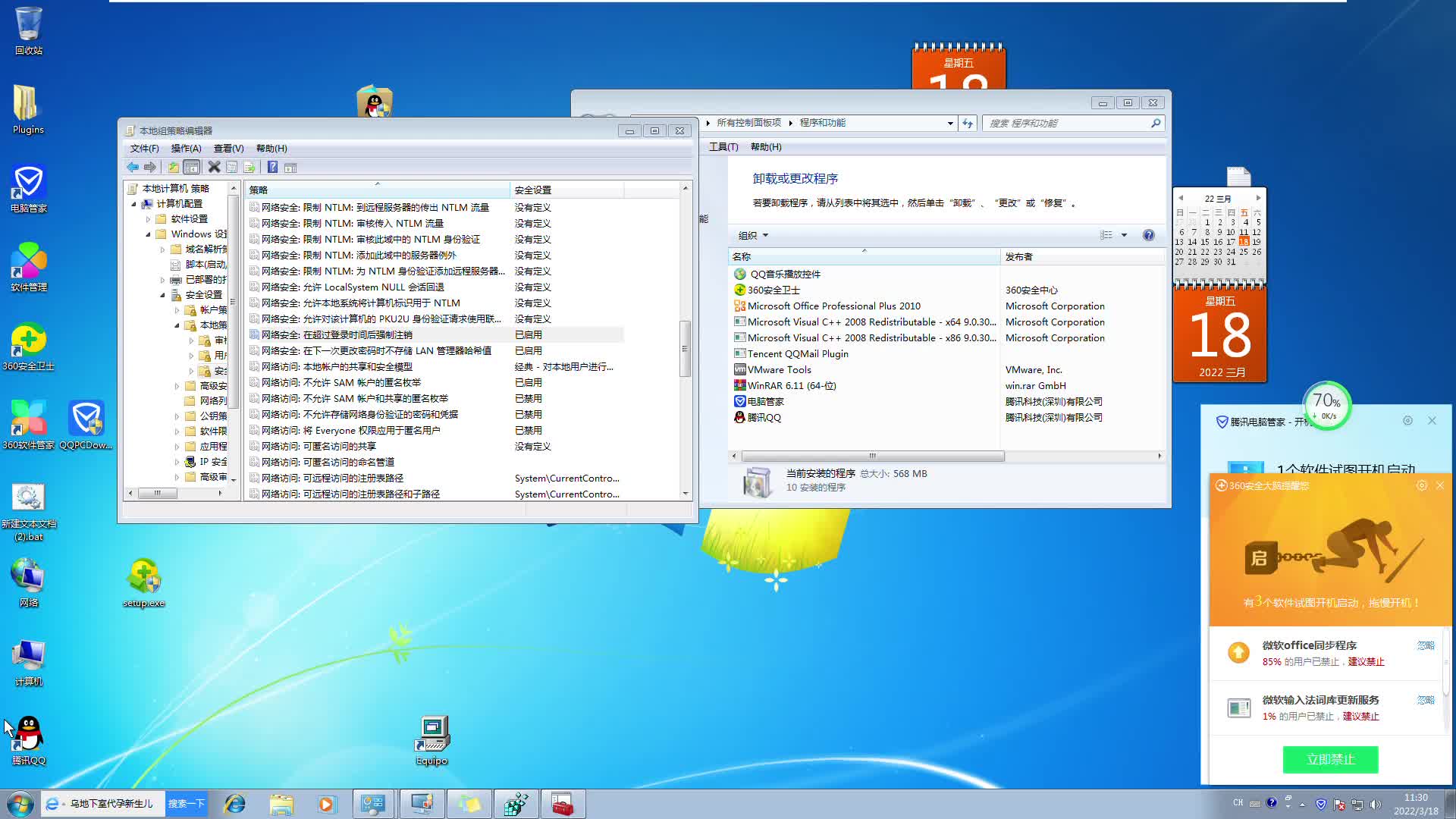
Task: Select 本地计算机 策略 root tree item
Action: [176, 189]
